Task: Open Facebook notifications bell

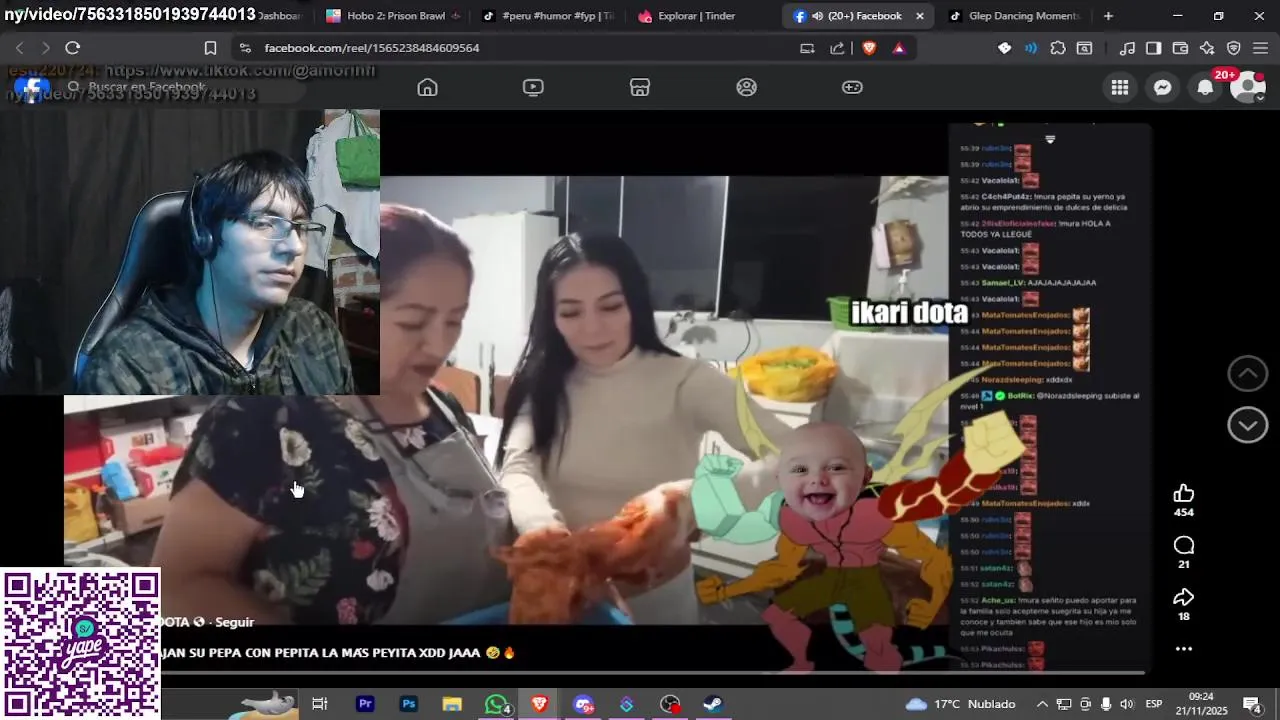Action: (x=1205, y=88)
